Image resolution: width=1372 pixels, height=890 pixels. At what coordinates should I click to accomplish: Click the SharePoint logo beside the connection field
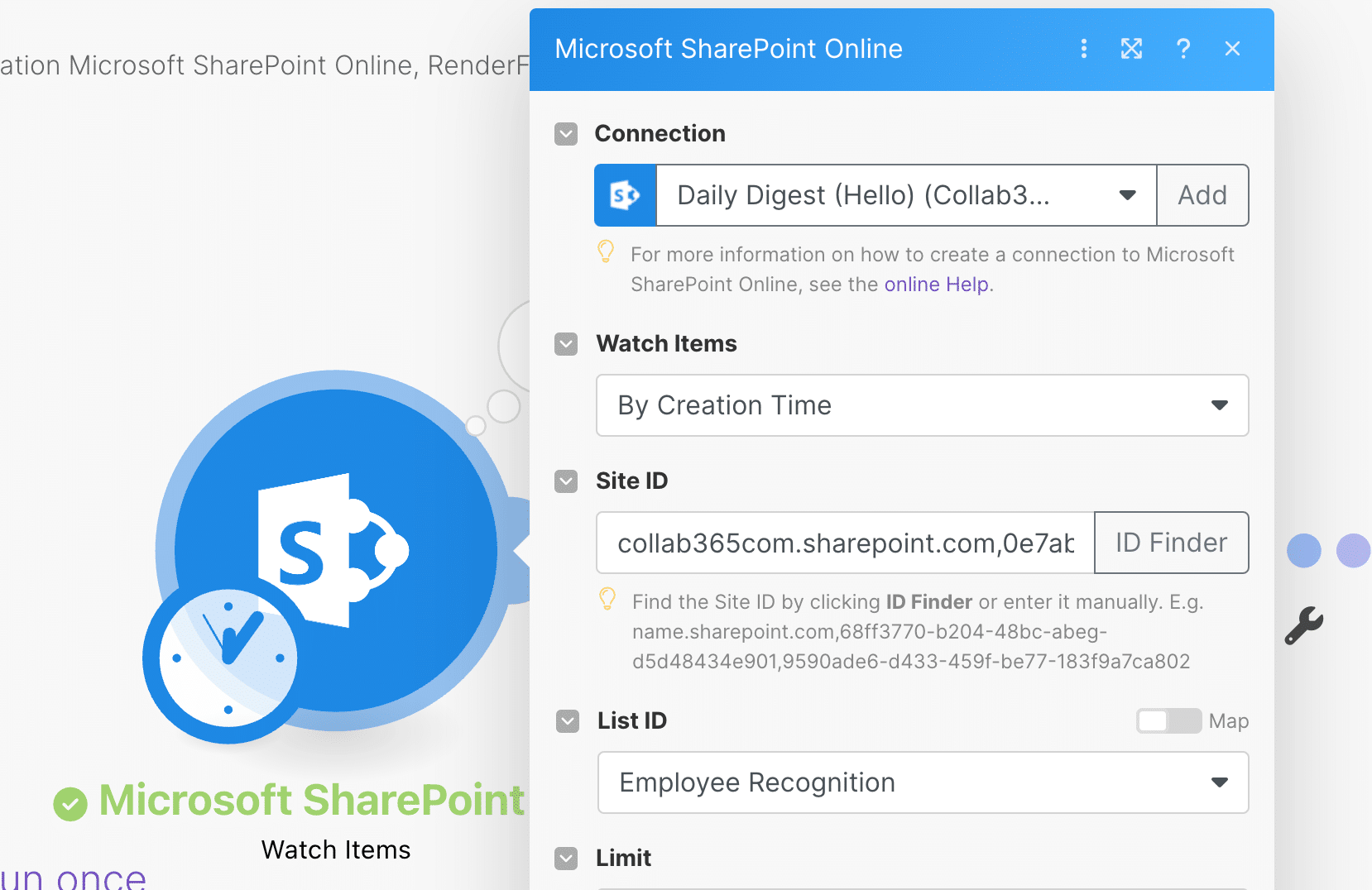[x=625, y=195]
